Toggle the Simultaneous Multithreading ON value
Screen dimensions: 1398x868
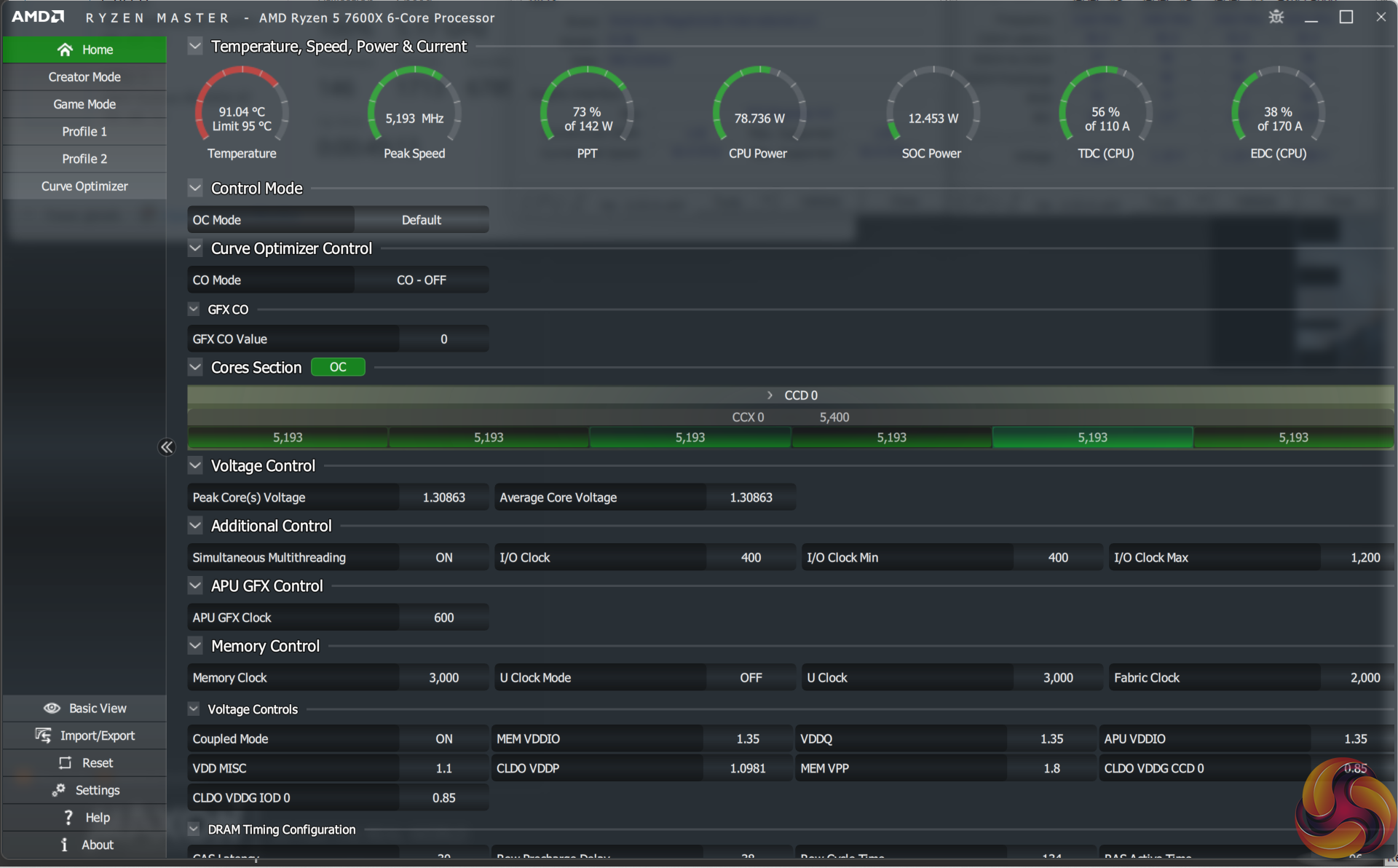click(443, 558)
